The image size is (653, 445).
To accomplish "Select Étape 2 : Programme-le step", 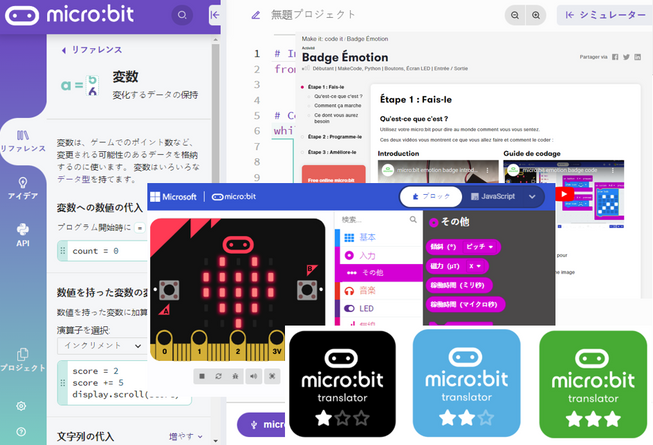I will pos(334,137).
